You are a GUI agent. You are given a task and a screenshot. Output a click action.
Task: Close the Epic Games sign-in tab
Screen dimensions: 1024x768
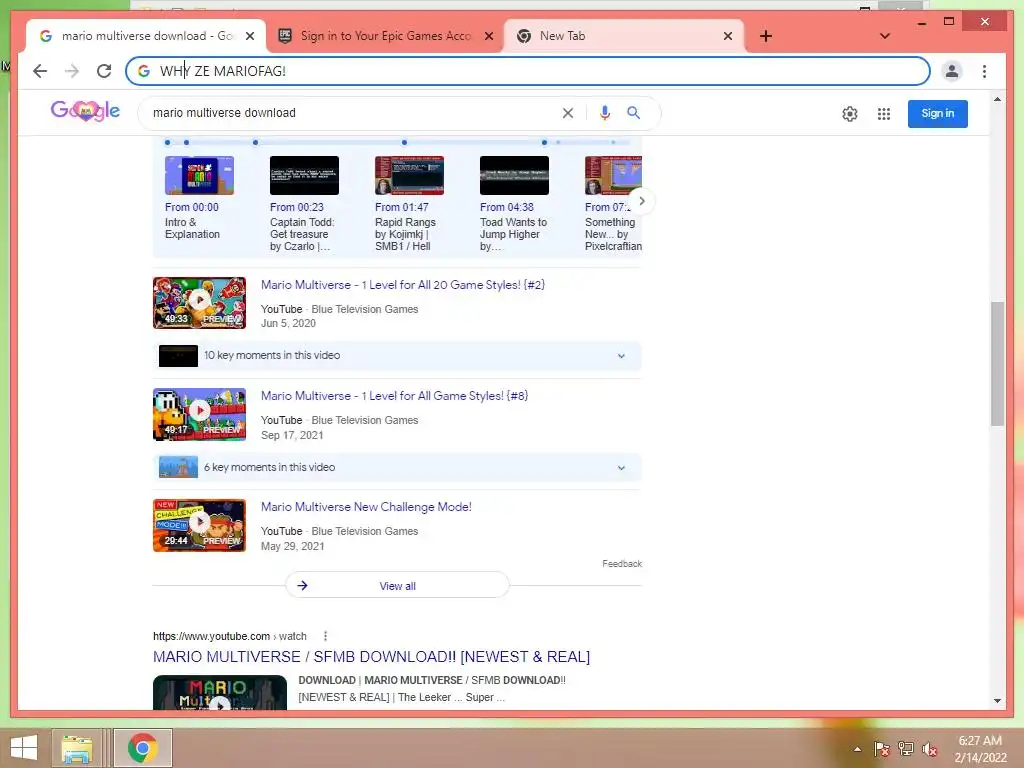coord(488,36)
